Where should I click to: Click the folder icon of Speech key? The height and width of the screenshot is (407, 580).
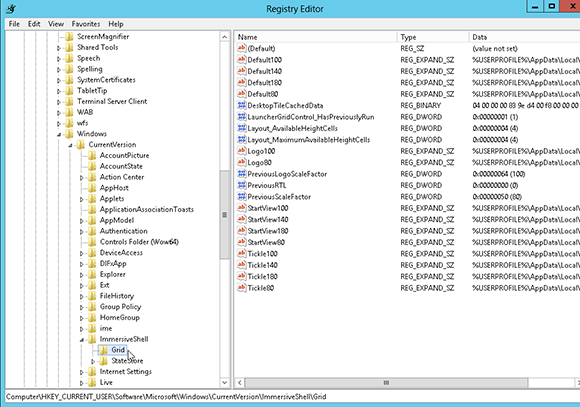(x=69, y=58)
